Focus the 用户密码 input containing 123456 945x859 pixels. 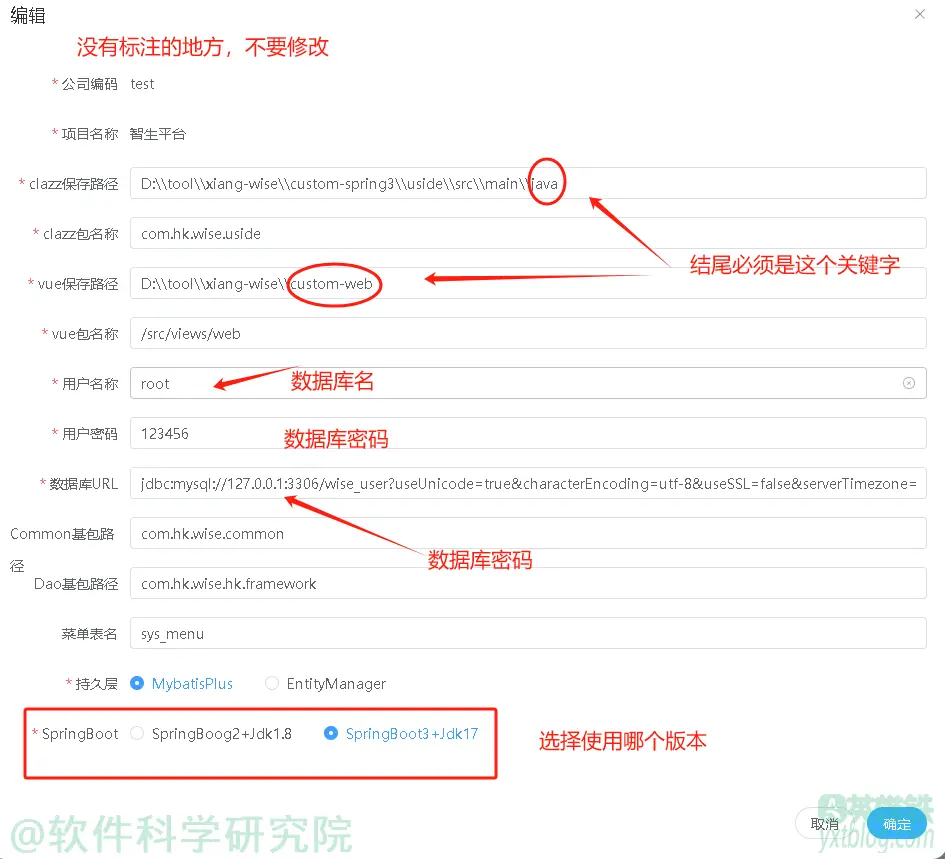coord(528,433)
